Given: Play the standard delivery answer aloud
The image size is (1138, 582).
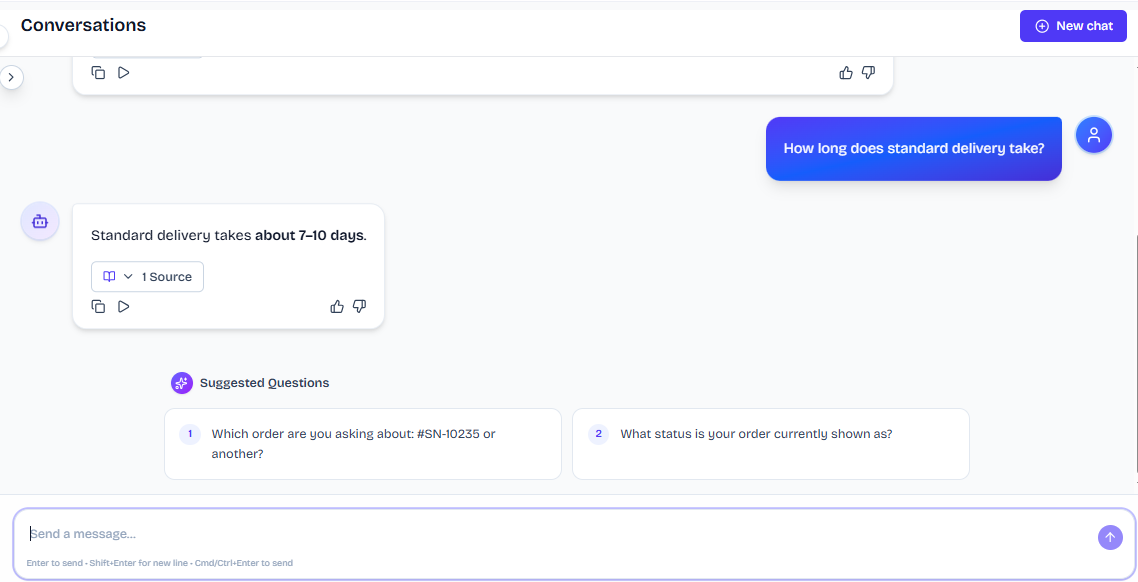Looking at the screenshot, I should click(x=123, y=306).
